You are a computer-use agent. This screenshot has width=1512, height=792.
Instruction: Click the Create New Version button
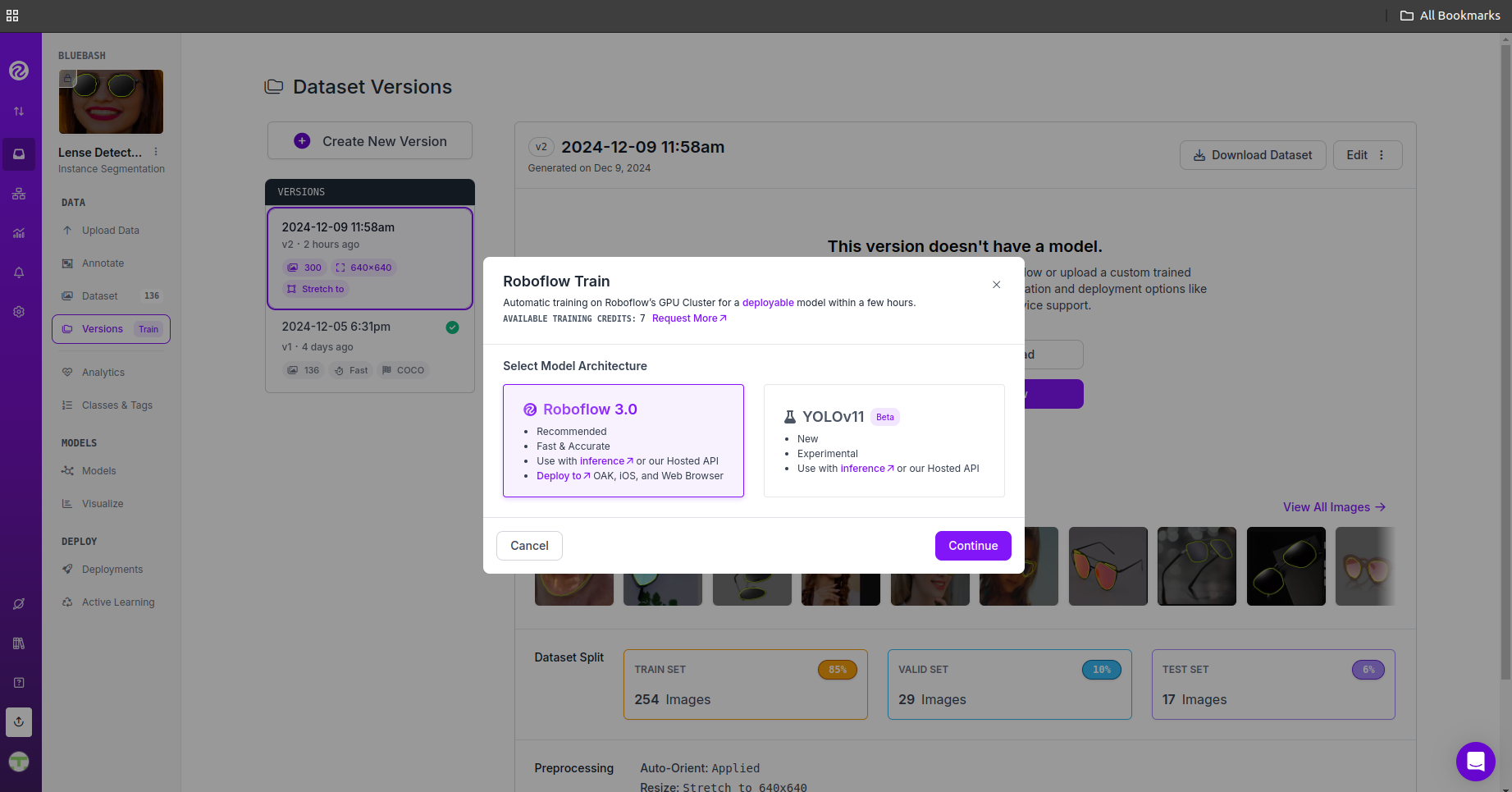coord(370,141)
